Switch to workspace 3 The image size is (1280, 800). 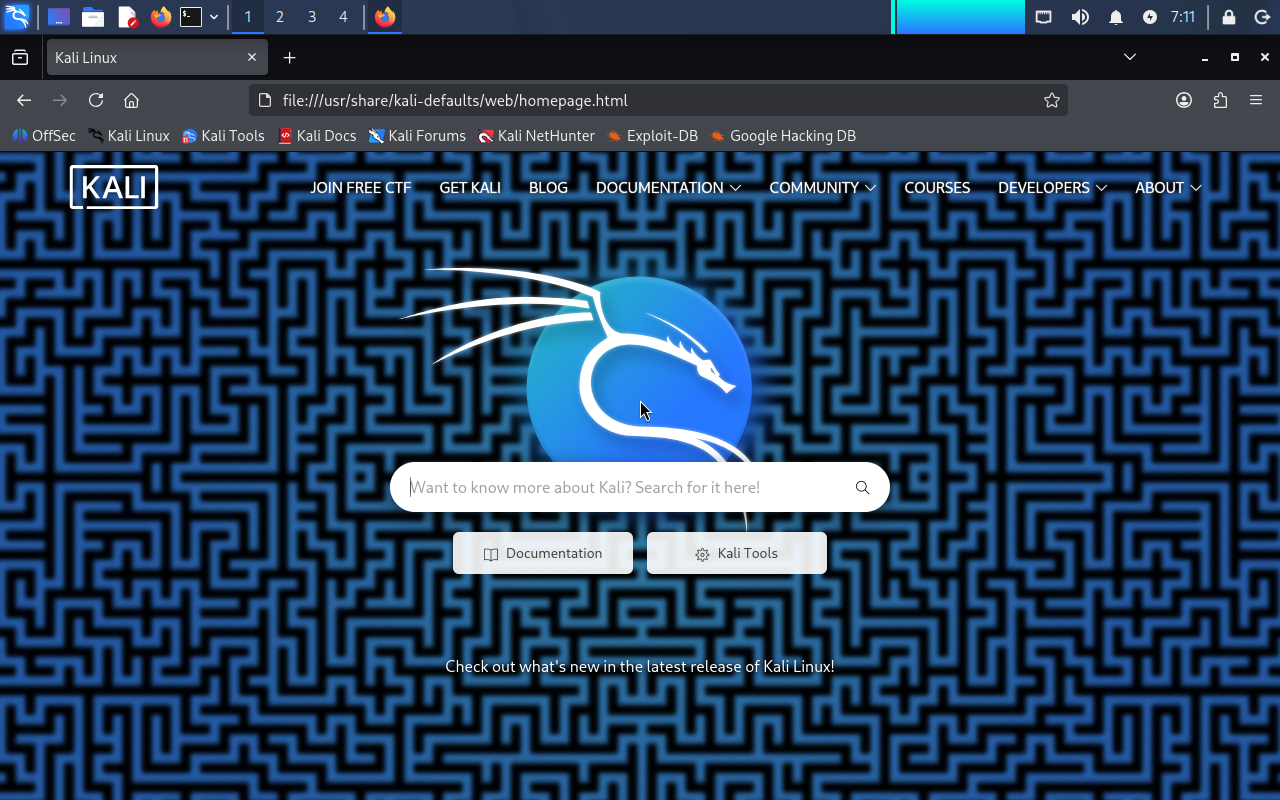click(x=312, y=17)
